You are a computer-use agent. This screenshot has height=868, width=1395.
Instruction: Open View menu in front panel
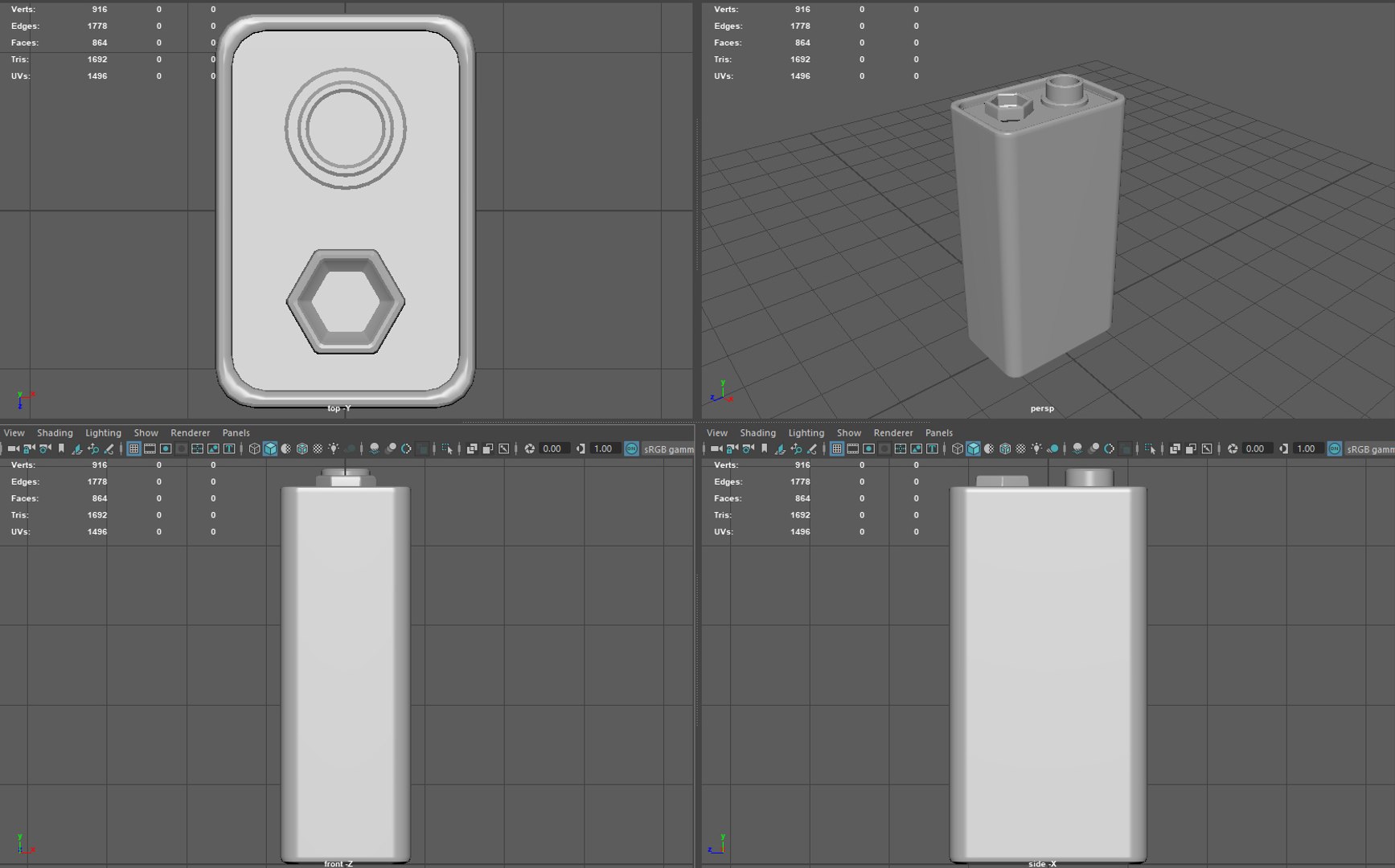pos(14,432)
